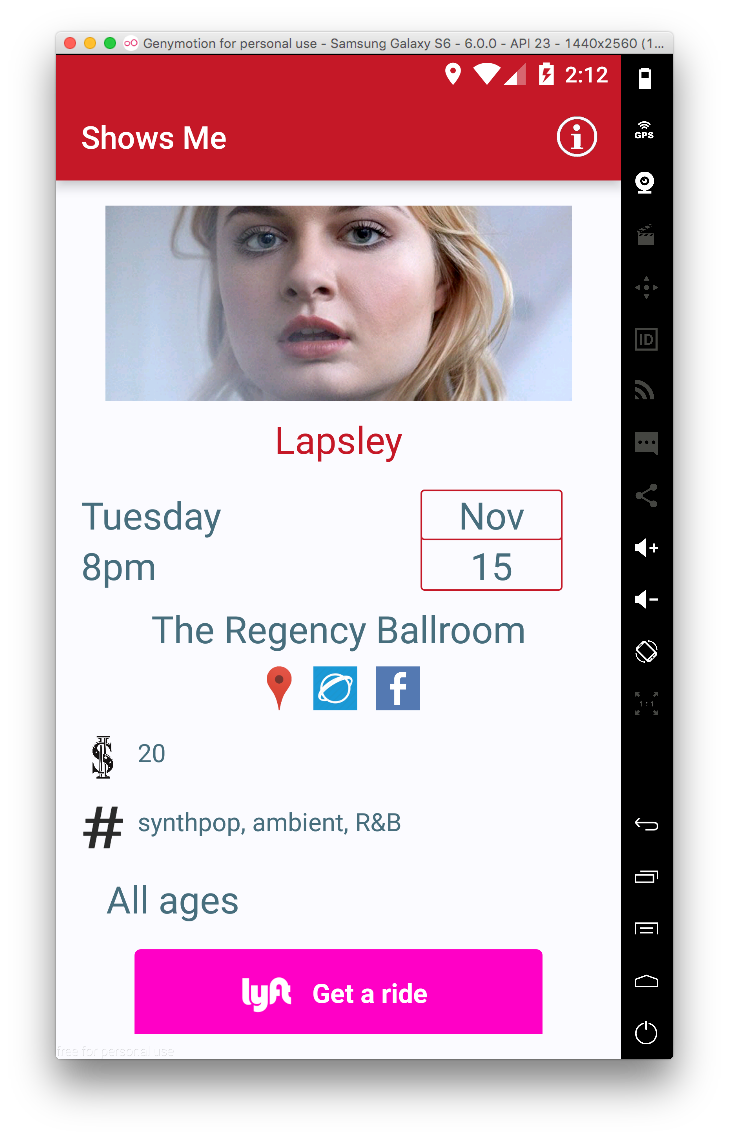Open Android recent apps button

click(645, 877)
